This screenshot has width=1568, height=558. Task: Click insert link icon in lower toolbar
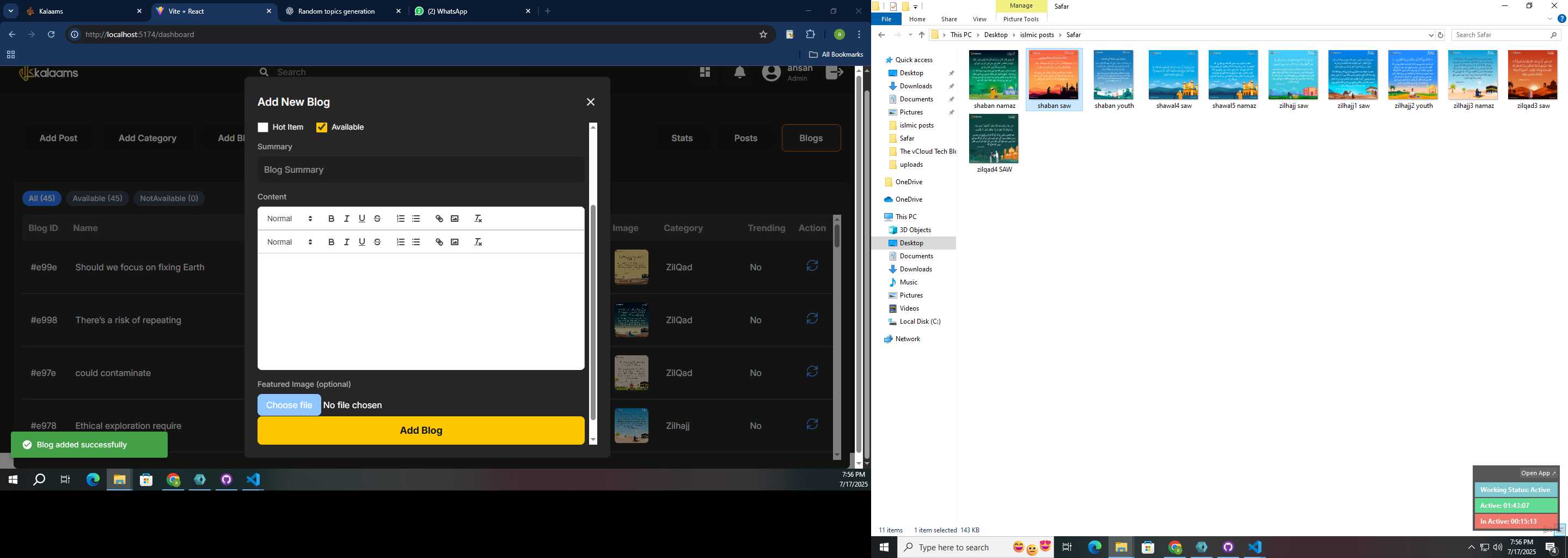pyautogui.click(x=439, y=242)
